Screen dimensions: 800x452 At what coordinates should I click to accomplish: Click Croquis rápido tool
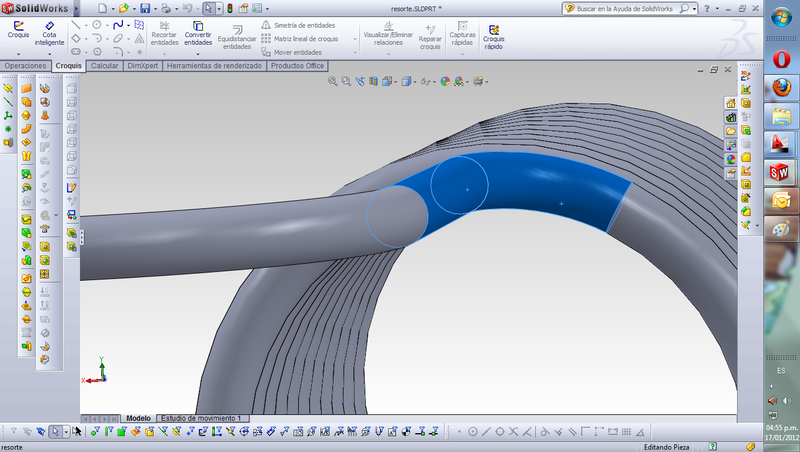click(x=493, y=37)
